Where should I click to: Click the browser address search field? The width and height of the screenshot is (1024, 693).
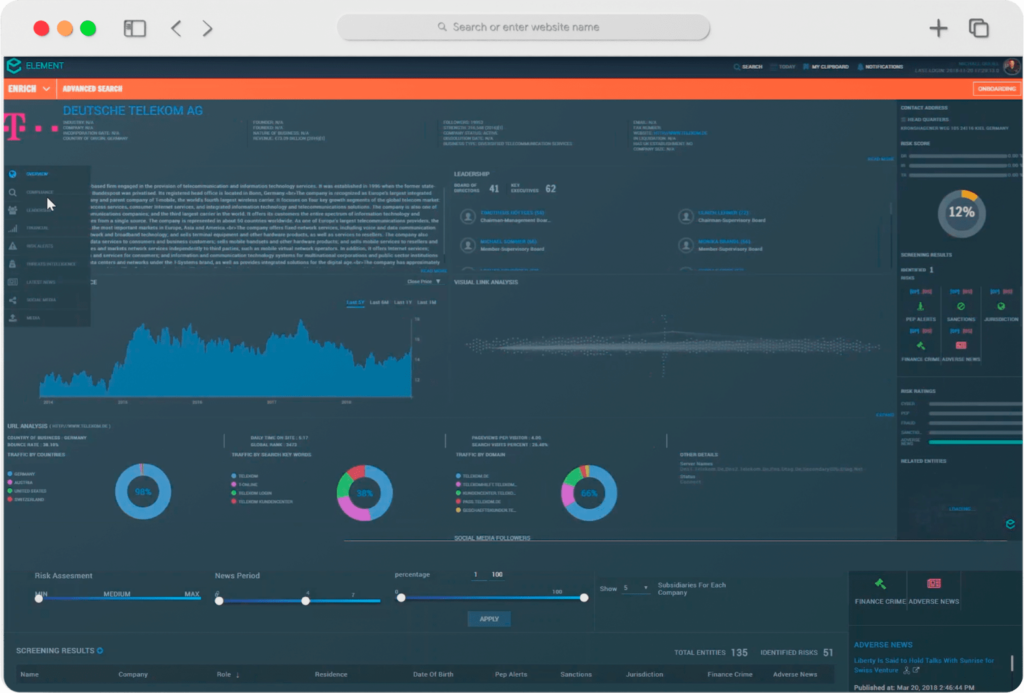523,27
